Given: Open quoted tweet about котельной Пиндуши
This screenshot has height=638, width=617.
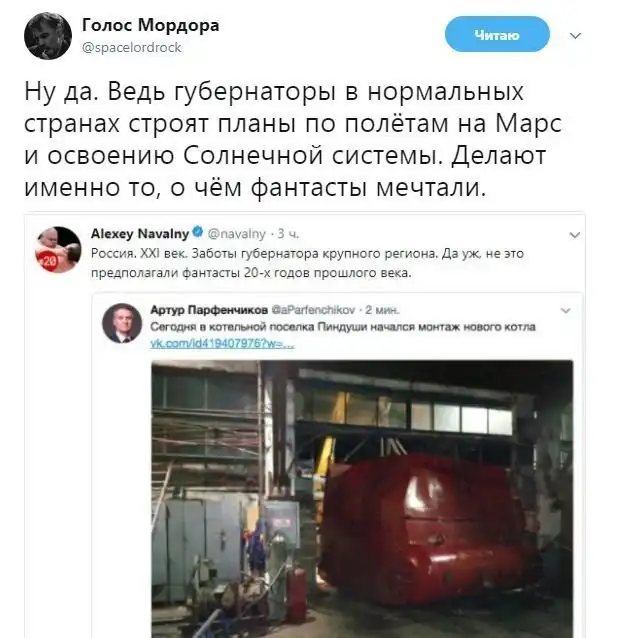Looking at the screenshot, I should click(343, 327).
